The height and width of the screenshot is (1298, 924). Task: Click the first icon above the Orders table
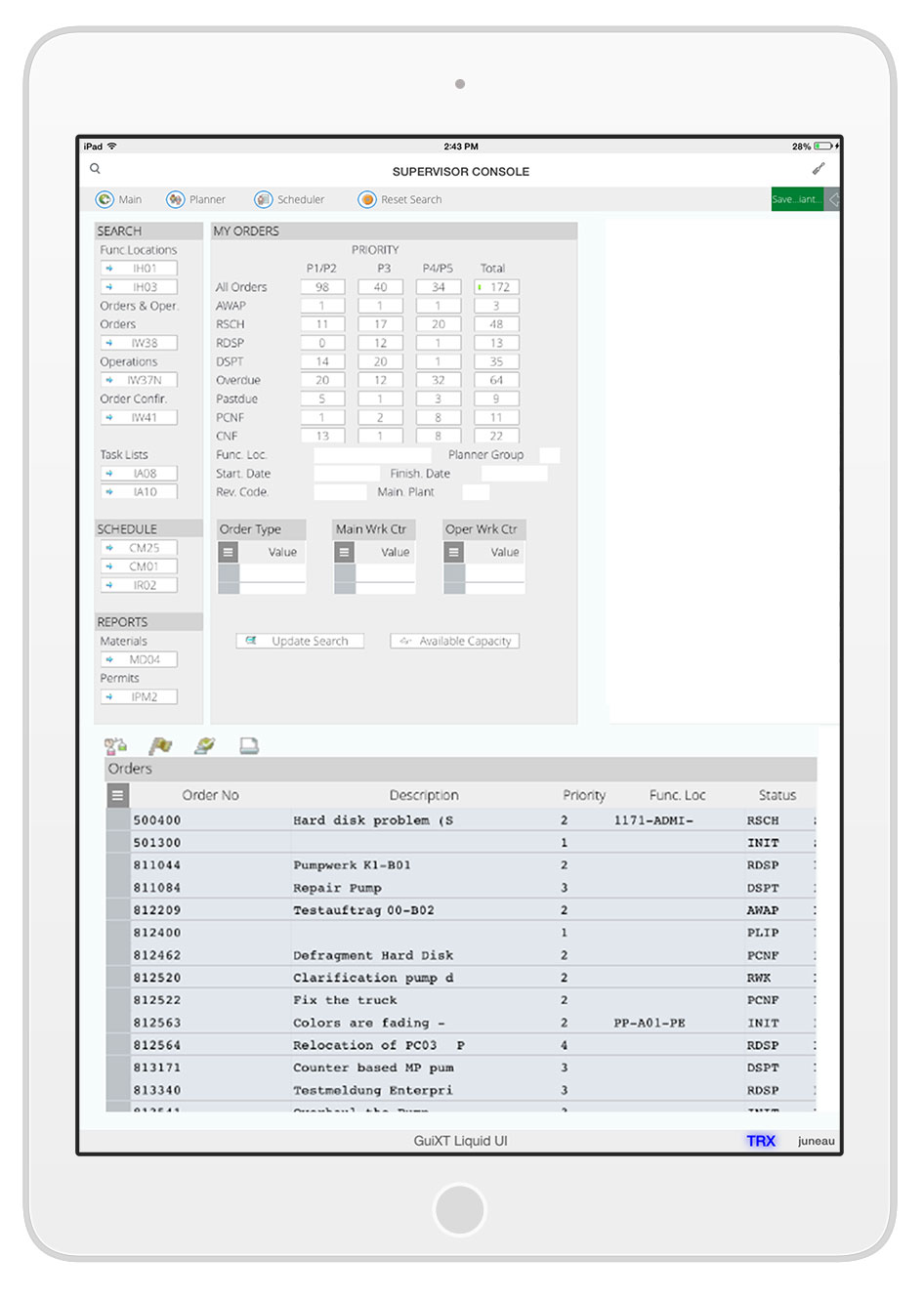115,746
